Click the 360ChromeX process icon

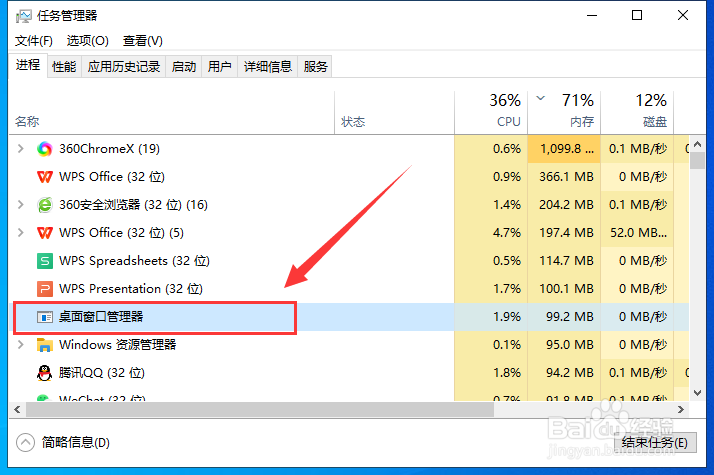coord(45,148)
